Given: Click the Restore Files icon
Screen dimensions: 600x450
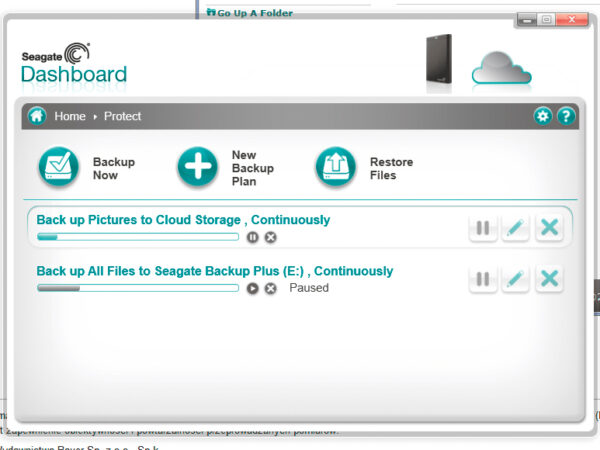Looking at the screenshot, I should (335, 168).
